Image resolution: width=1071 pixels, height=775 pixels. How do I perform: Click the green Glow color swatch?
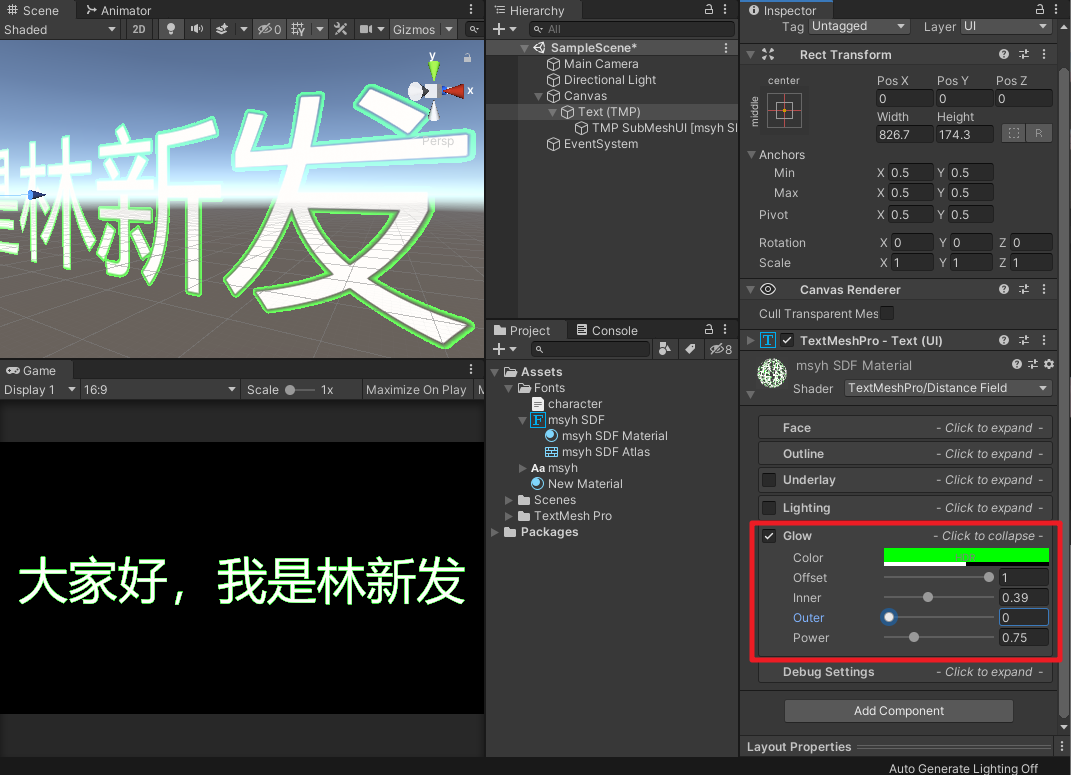pyautogui.click(x=965, y=557)
